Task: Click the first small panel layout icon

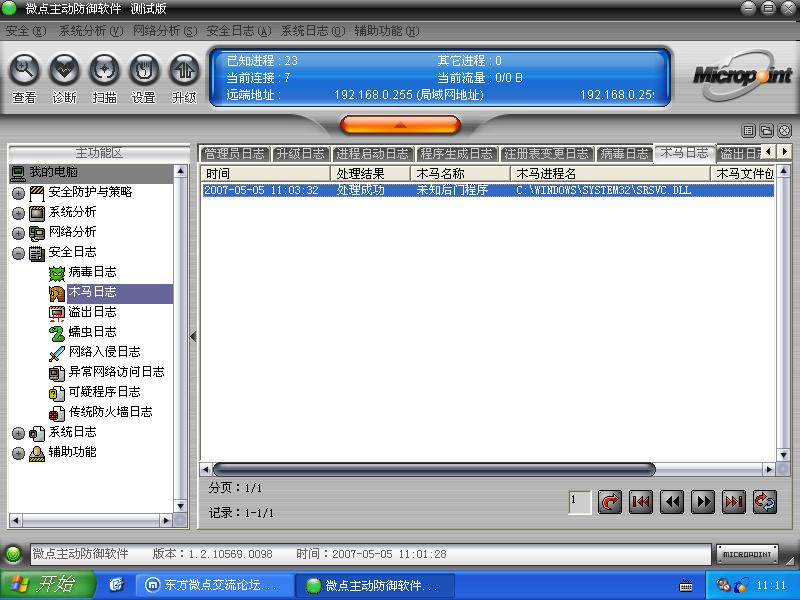Action: (x=748, y=131)
